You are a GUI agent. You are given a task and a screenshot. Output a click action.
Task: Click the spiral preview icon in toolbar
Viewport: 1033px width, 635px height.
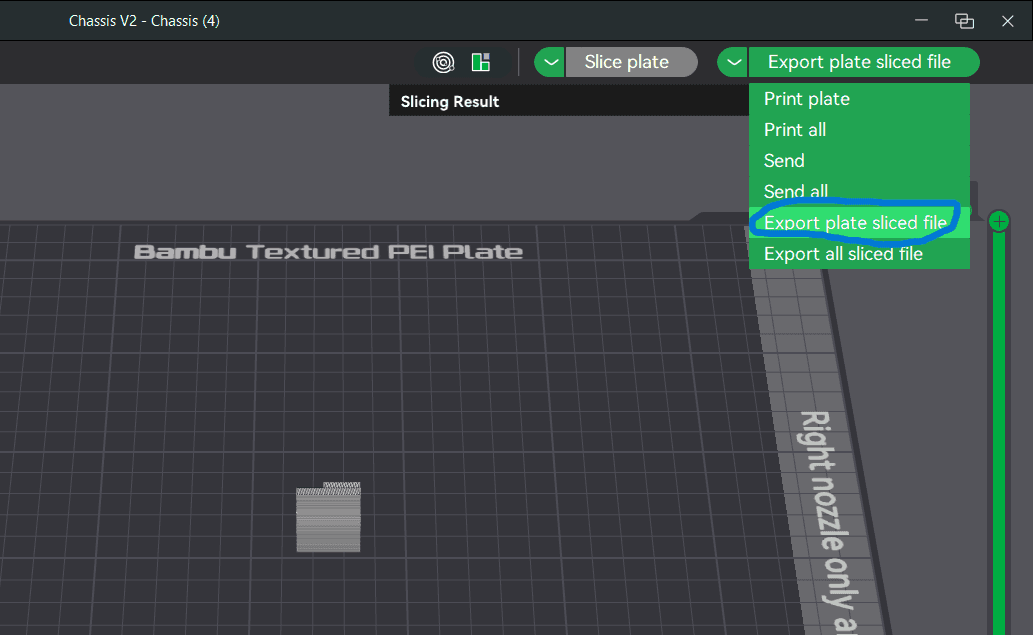[x=443, y=62]
